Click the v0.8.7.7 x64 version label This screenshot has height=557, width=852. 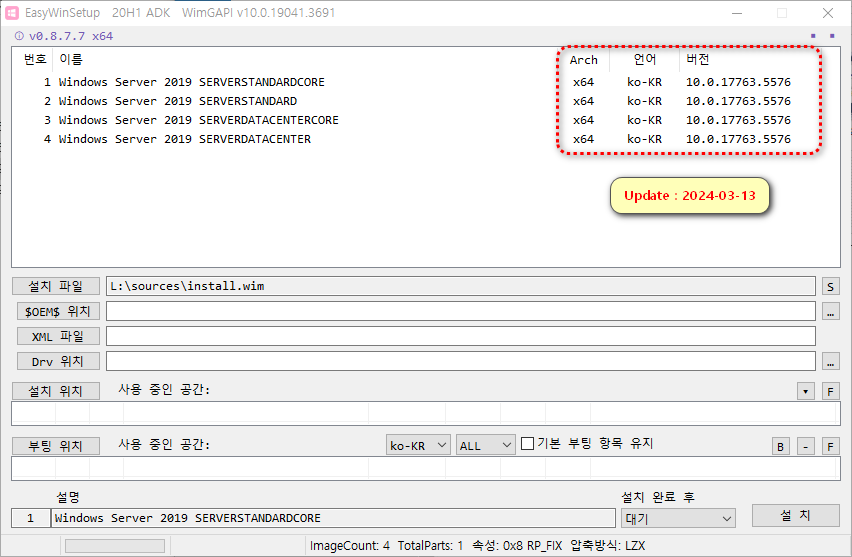coord(71,36)
